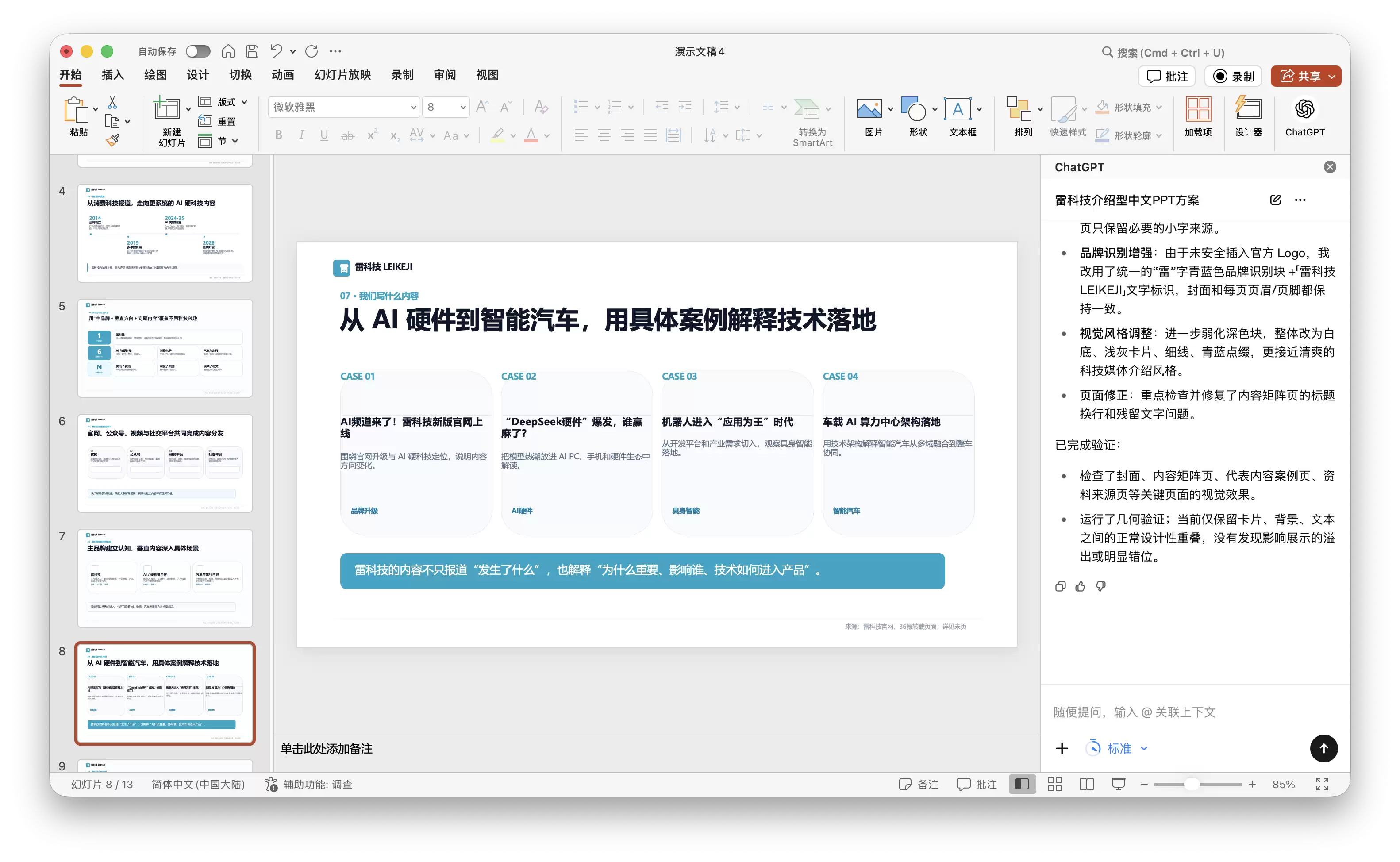Image resolution: width=1400 pixels, height=862 pixels.
Task: Toggle Normal view button in status bar
Action: point(1022,785)
